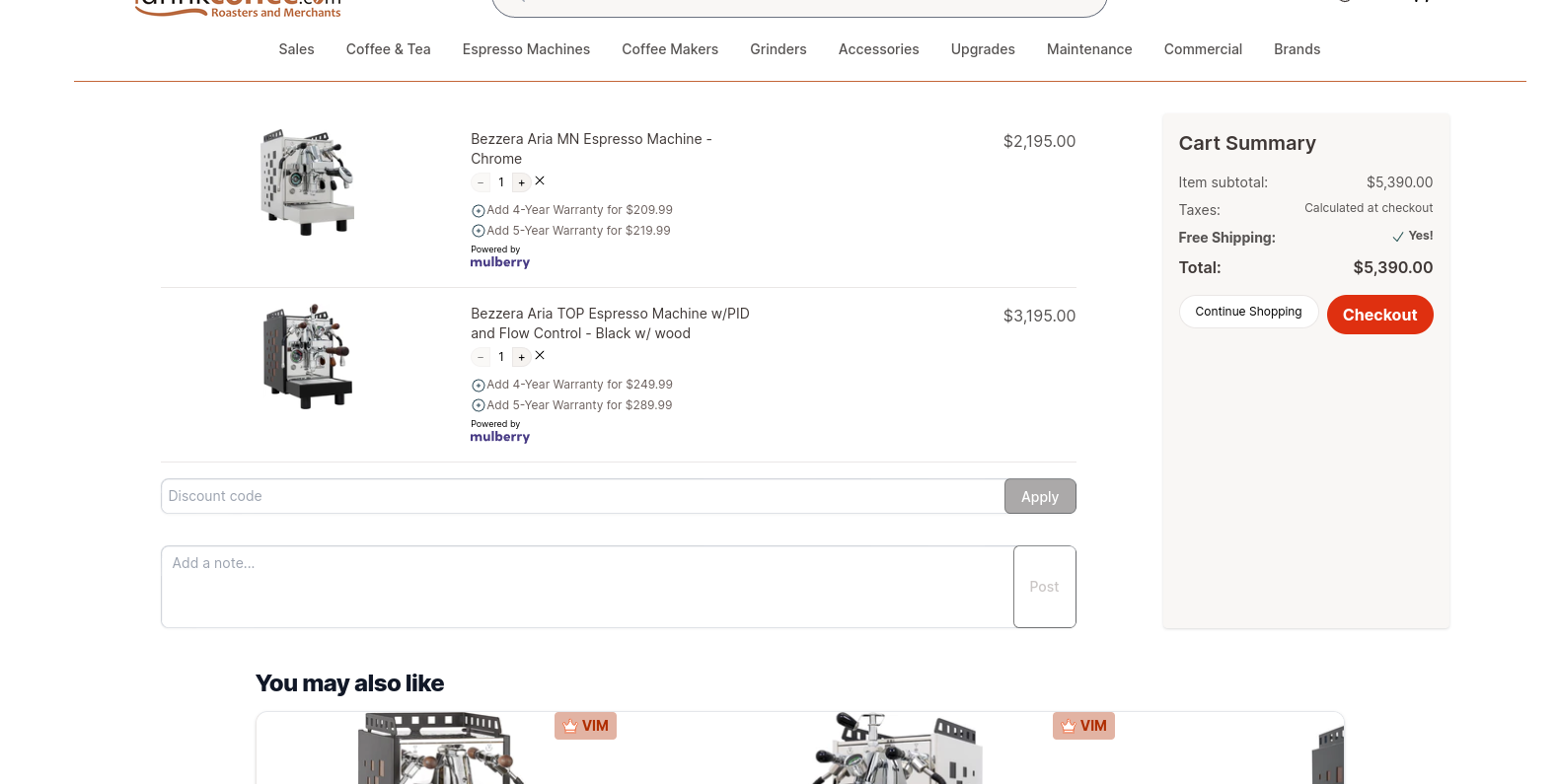
Task: Open the Maintenance menu
Action: pyautogui.click(x=1089, y=49)
